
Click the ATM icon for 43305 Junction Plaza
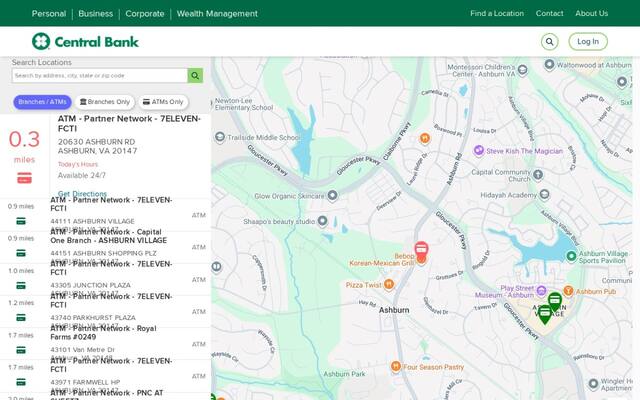tap(21, 286)
